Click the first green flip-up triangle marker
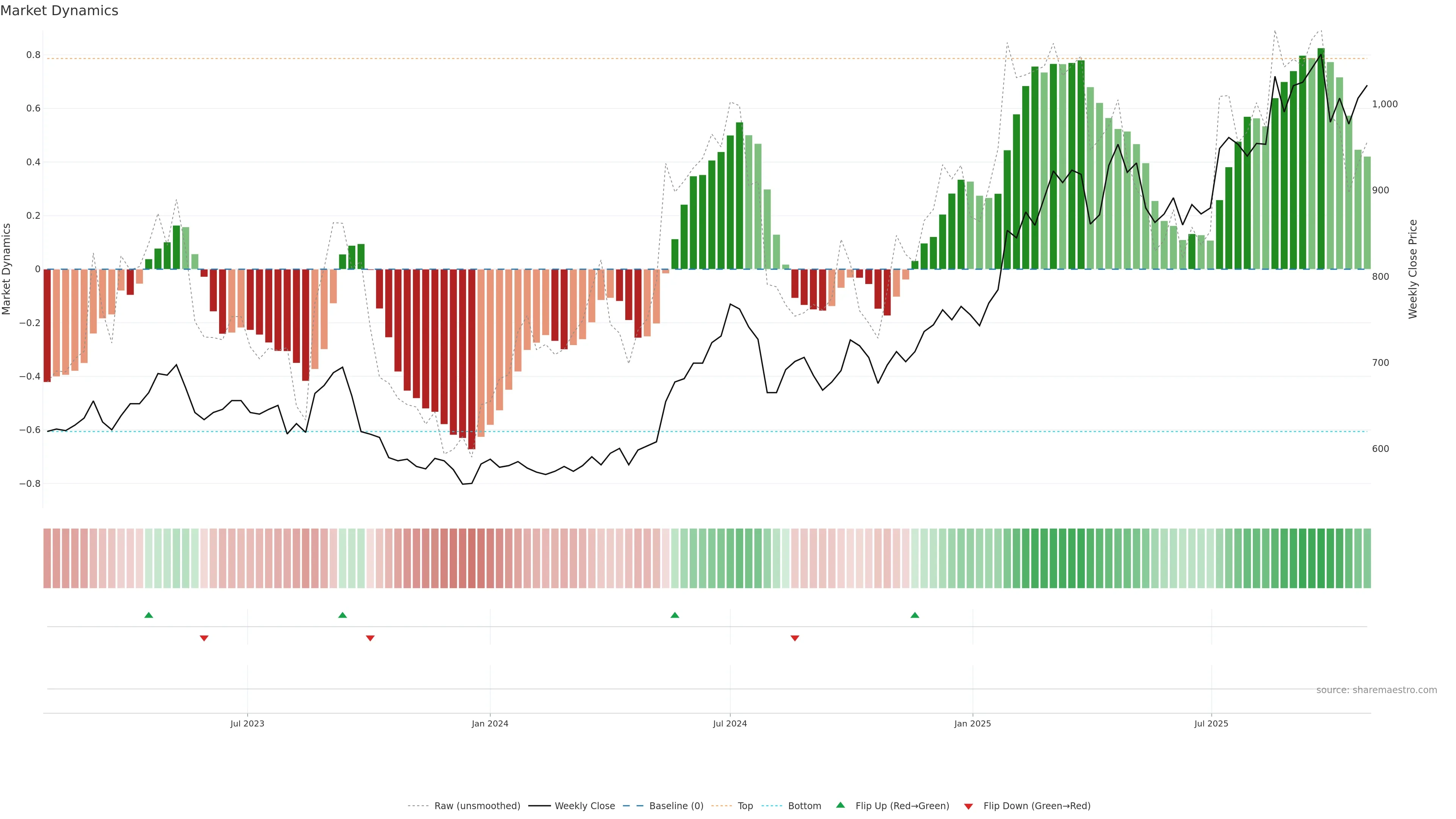The image size is (1456, 819). pyautogui.click(x=149, y=615)
